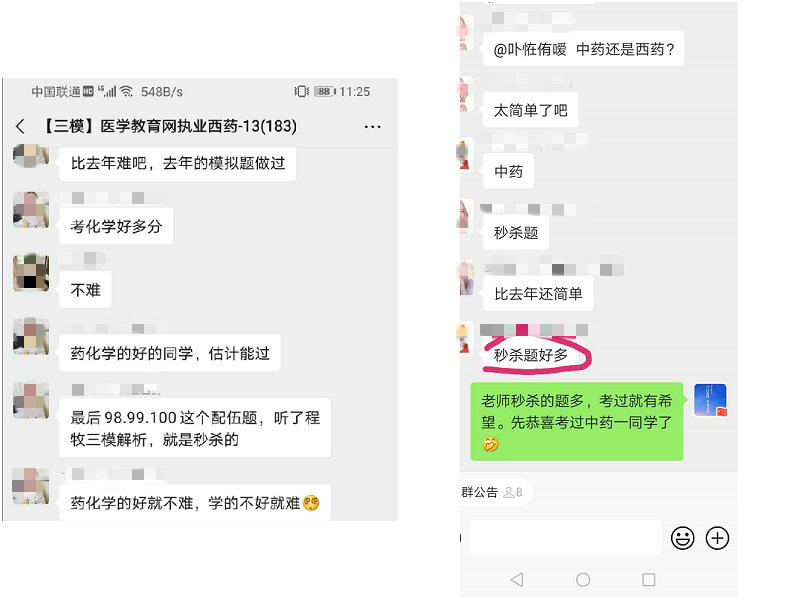Tap the 太简单了吧 message bubble
Screen dimensions: 800x600
click(530, 110)
